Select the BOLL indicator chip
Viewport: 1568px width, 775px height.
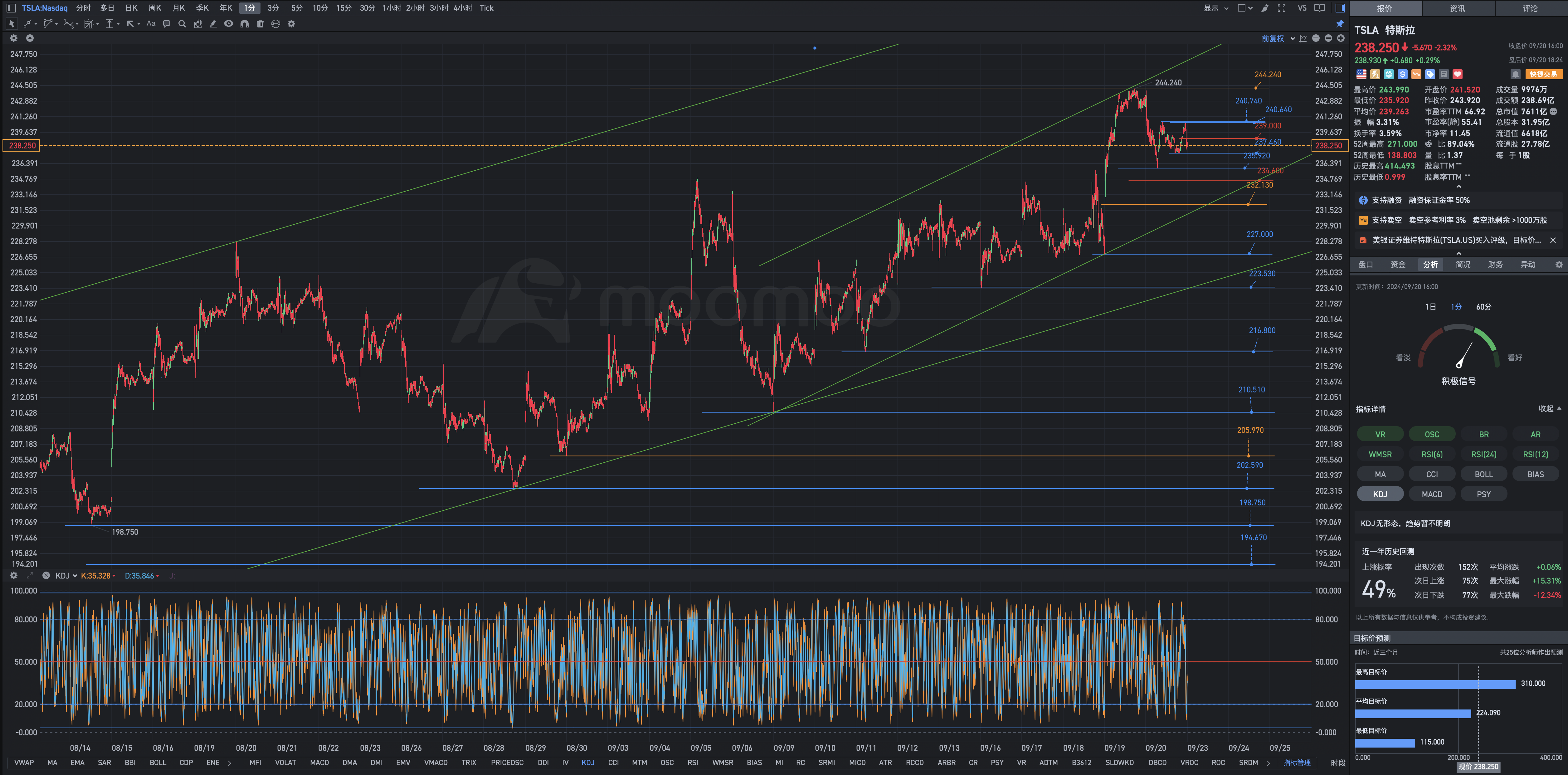click(x=1483, y=474)
